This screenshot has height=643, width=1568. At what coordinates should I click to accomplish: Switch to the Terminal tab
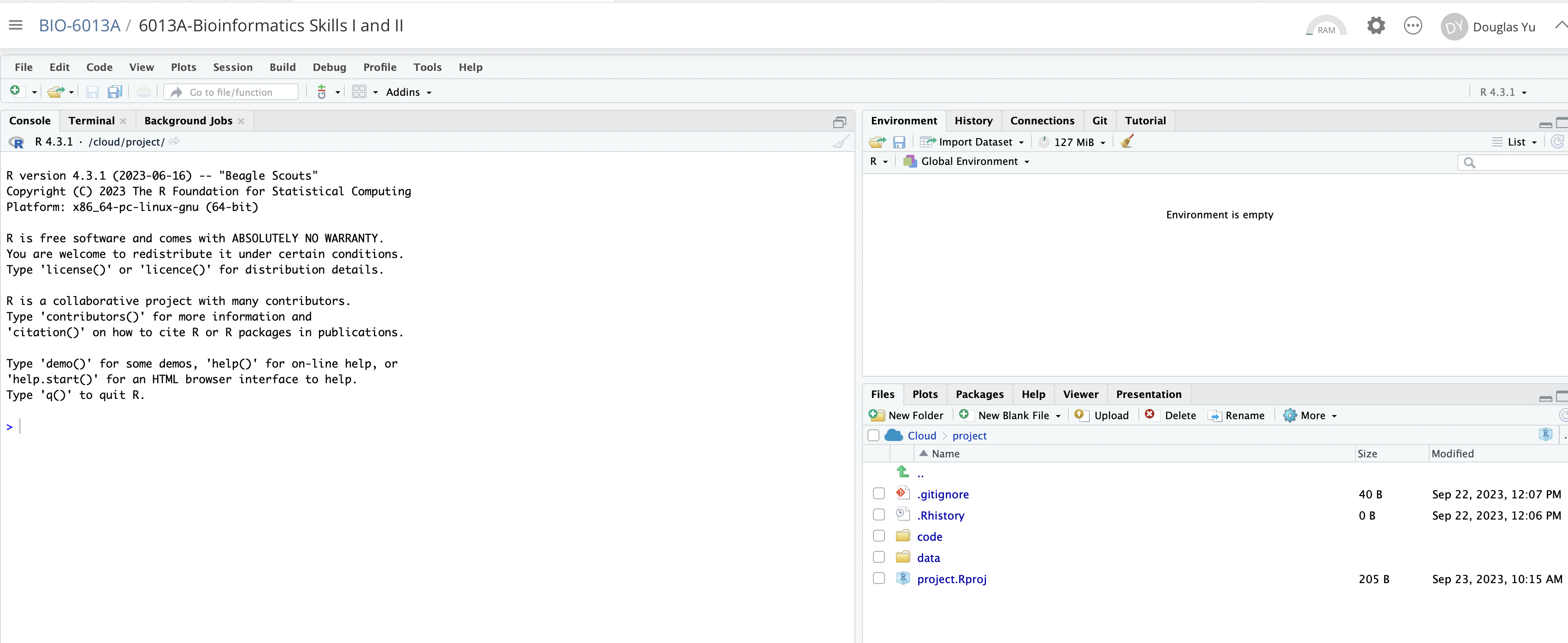tap(91, 121)
